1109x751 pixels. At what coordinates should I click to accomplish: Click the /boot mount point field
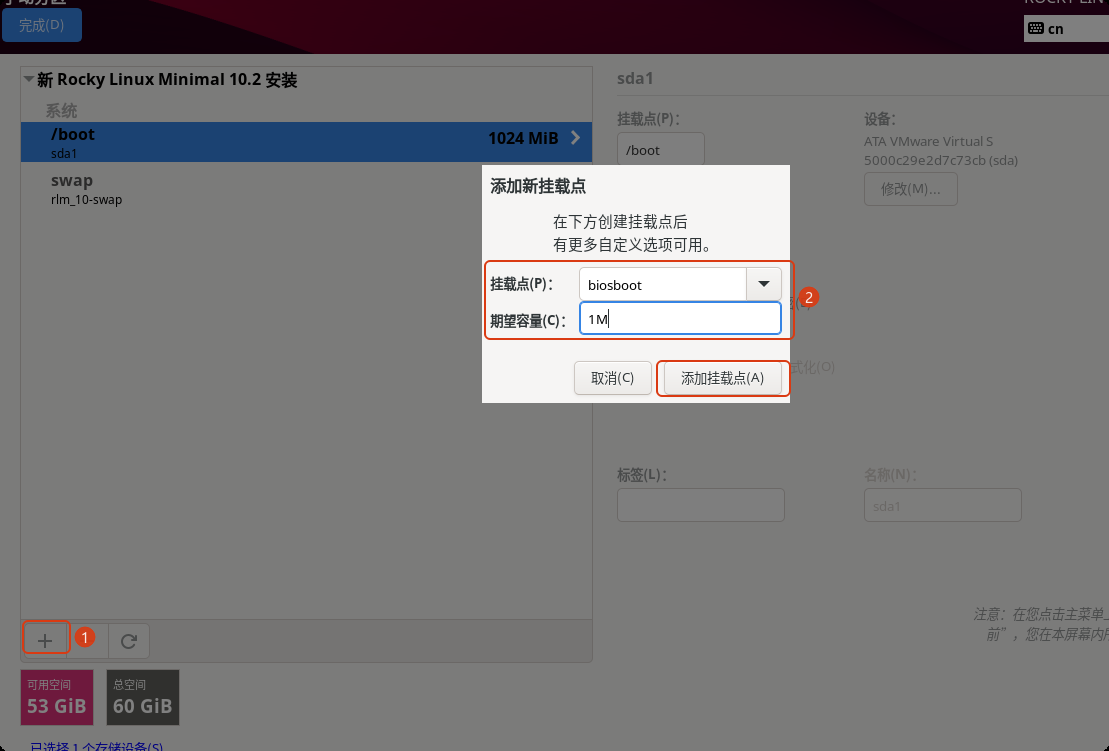[x=661, y=149]
